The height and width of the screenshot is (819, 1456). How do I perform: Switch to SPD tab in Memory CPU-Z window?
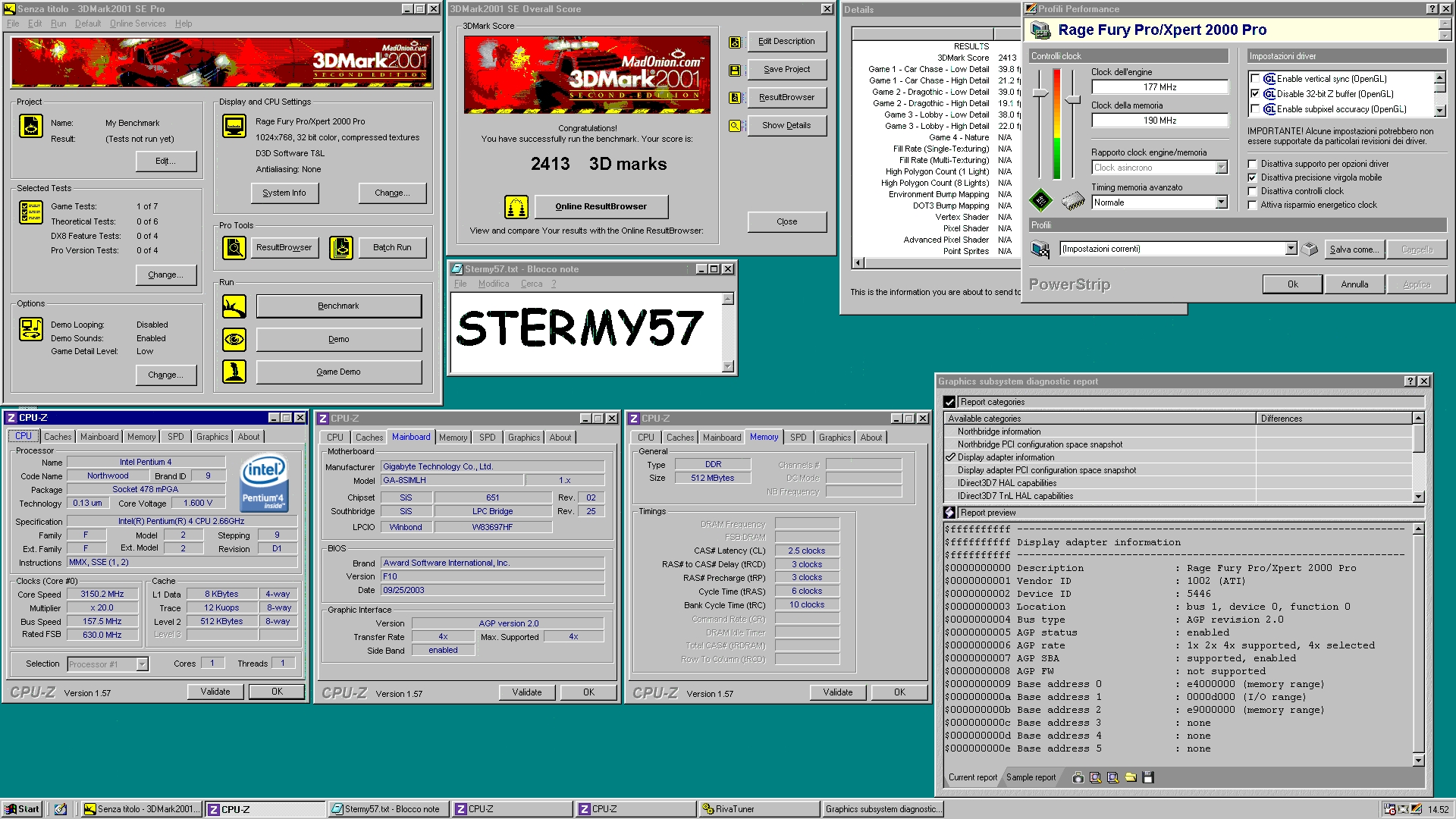click(x=799, y=438)
